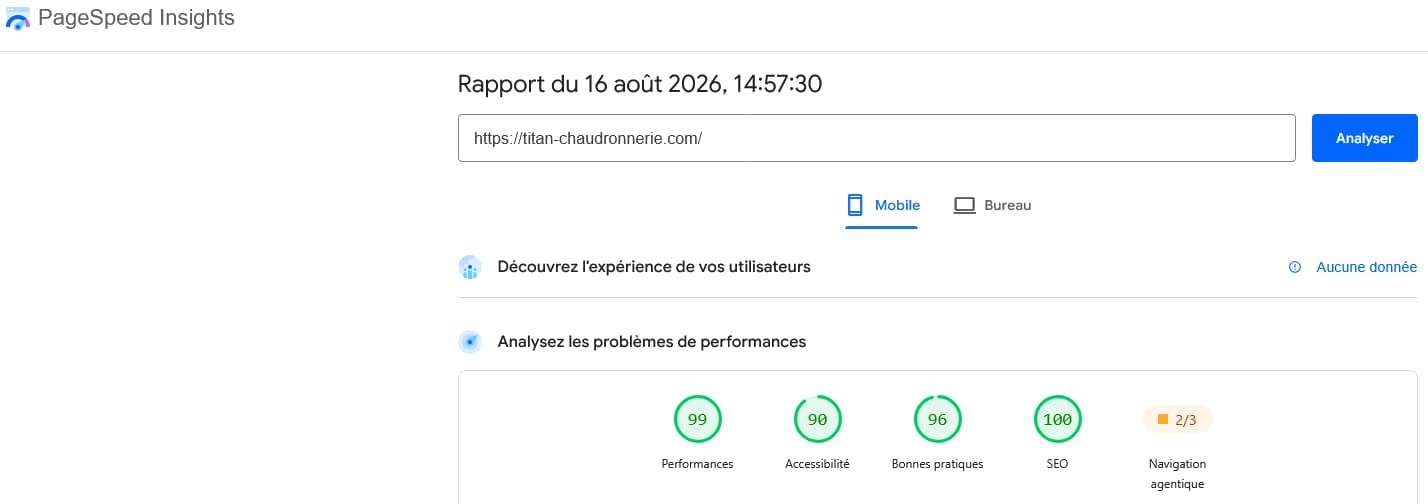Screen dimensions: 1428x504
Task: Click the PageSpeed Insights logo icon
Action: [17, 19]
